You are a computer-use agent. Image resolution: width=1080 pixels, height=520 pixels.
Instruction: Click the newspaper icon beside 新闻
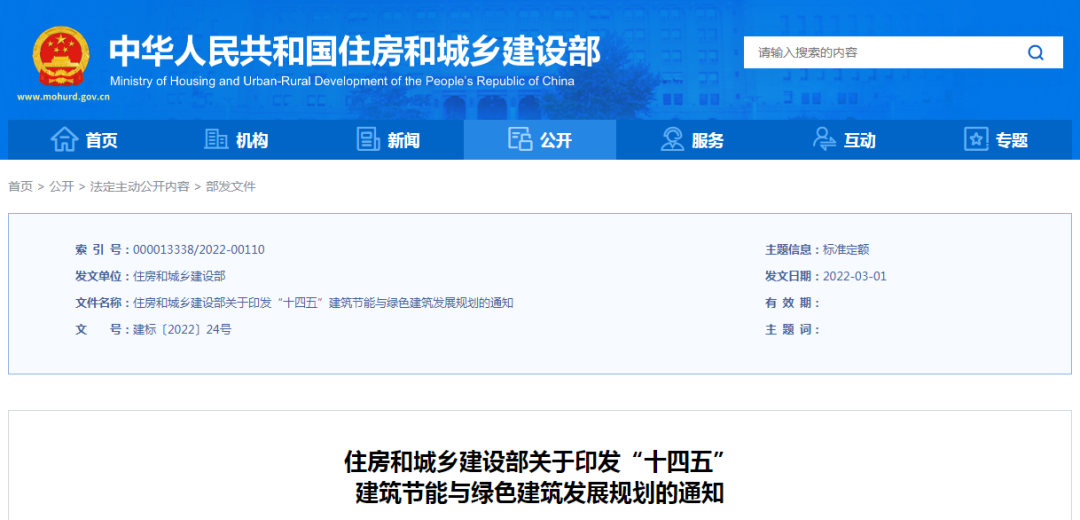(x=368, y=140)
